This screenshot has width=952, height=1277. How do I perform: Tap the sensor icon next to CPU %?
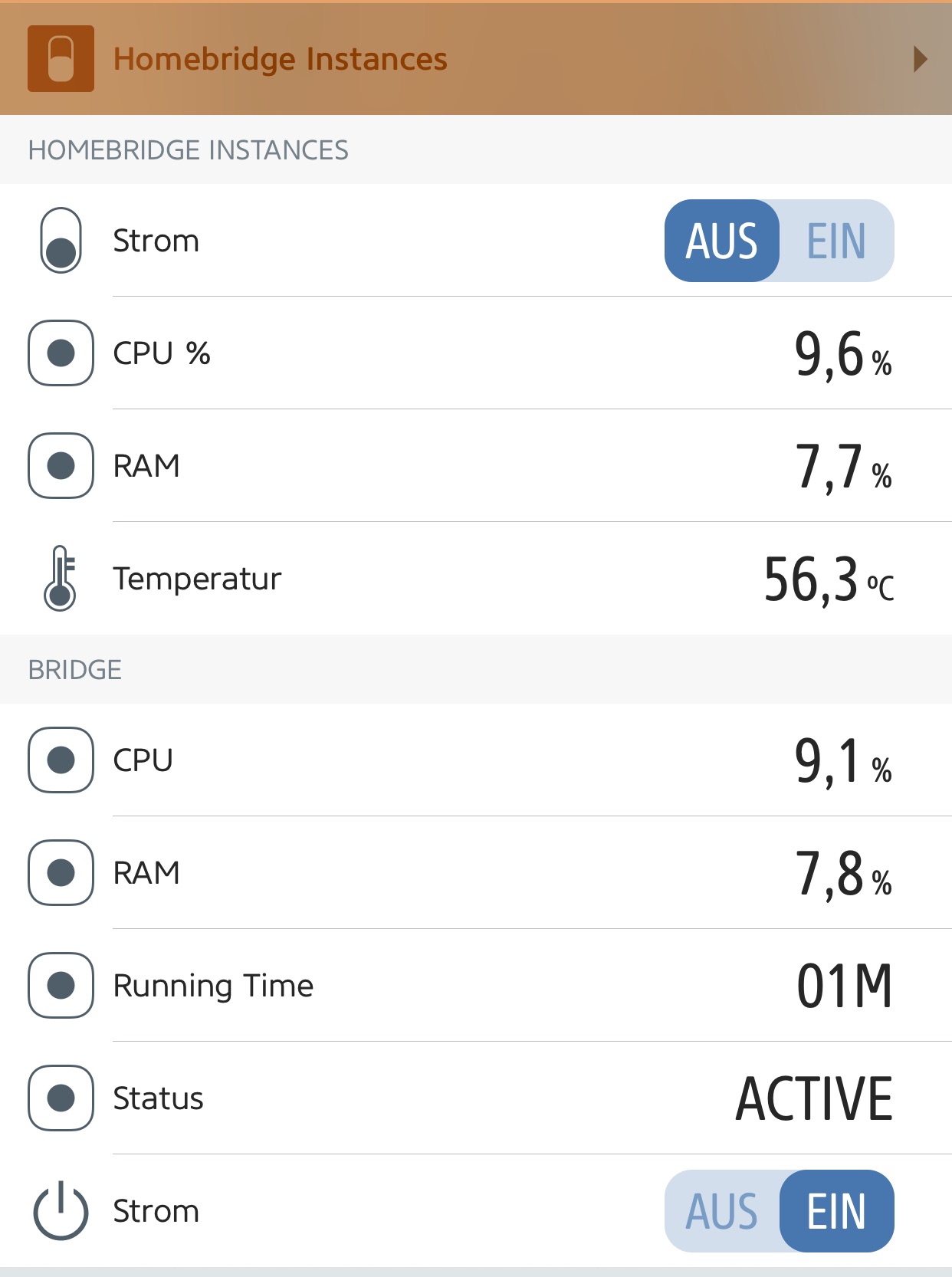61,353
